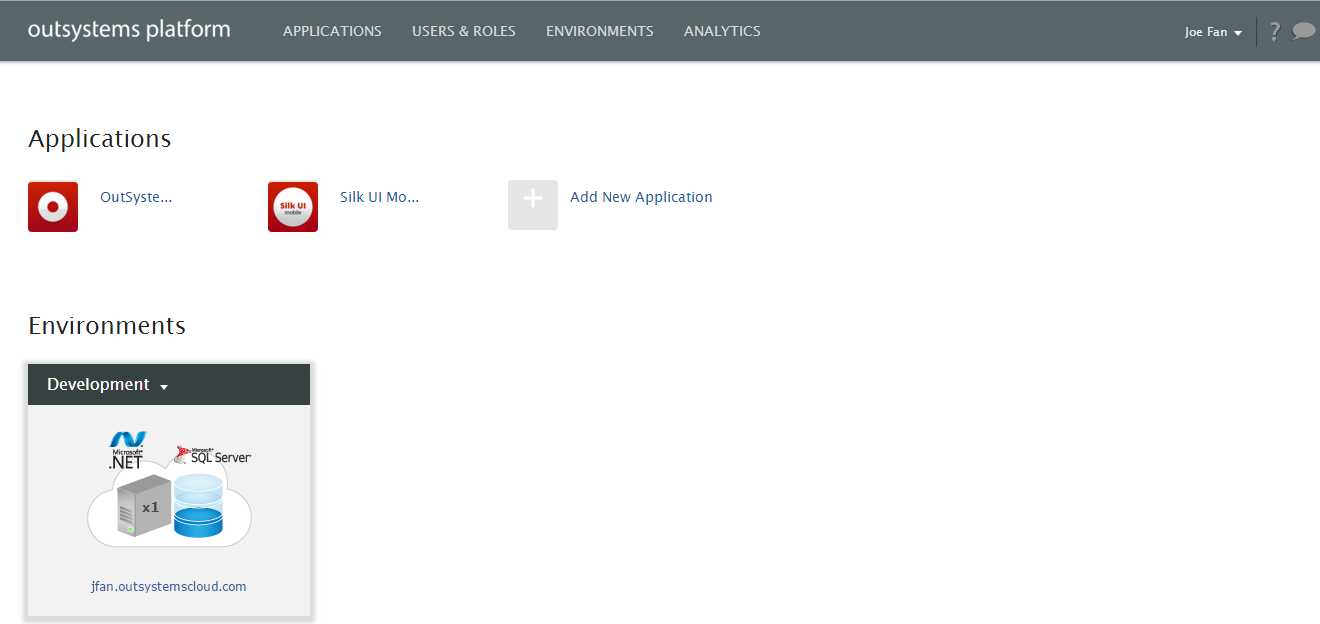Open the Applications menu

coord(332,31)
